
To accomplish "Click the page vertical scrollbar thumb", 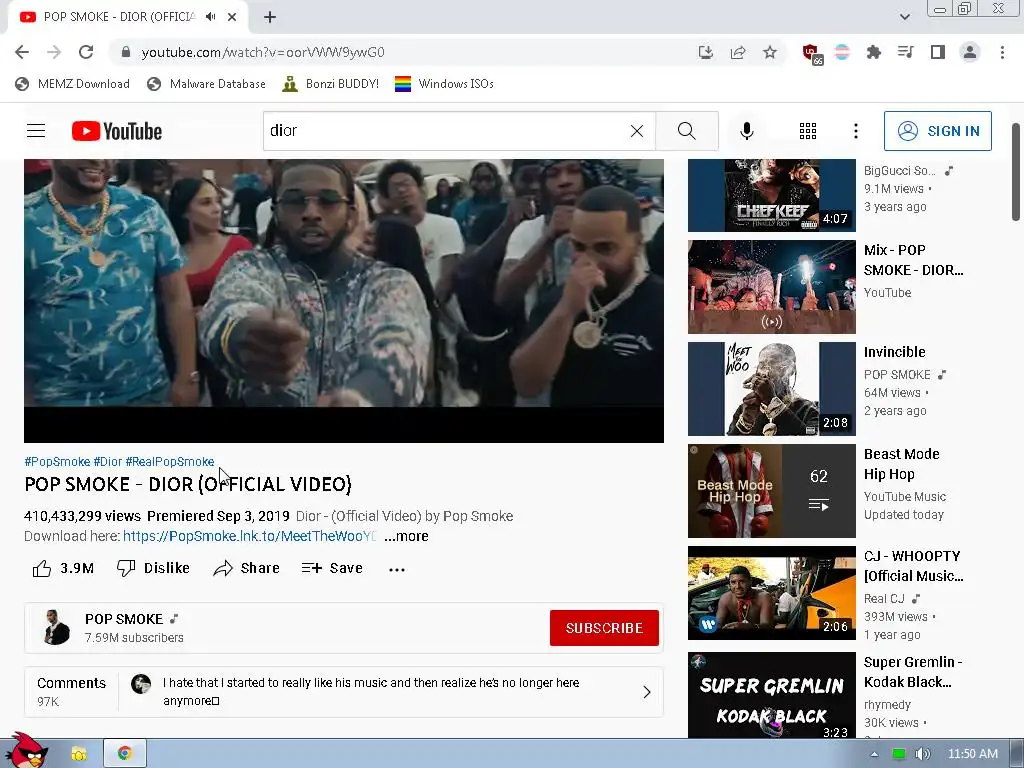I will pos(1016,172).
